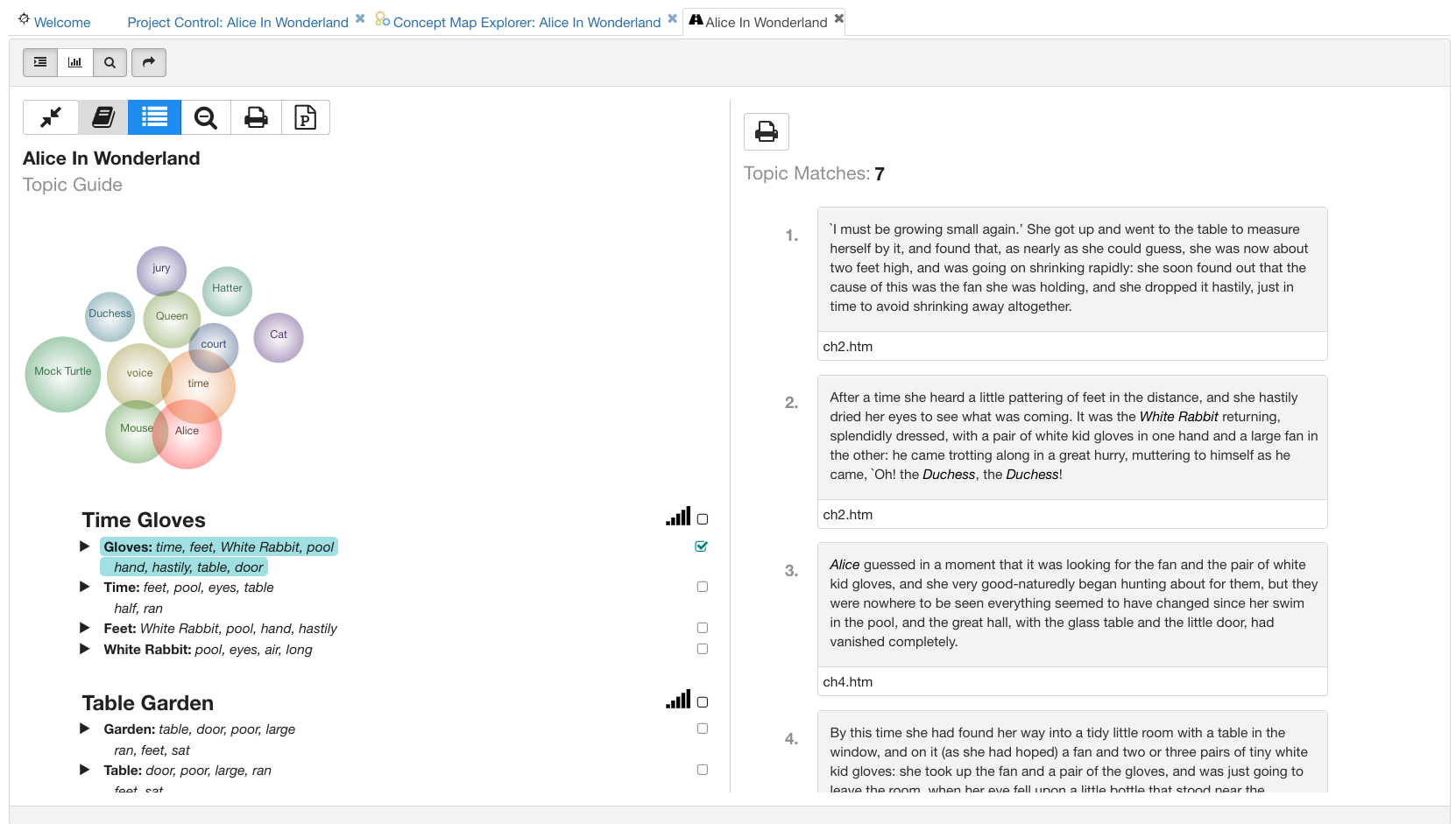Select the Mock Turtle bubble in the concept map
1456x824 pixels.
(61, 374)
